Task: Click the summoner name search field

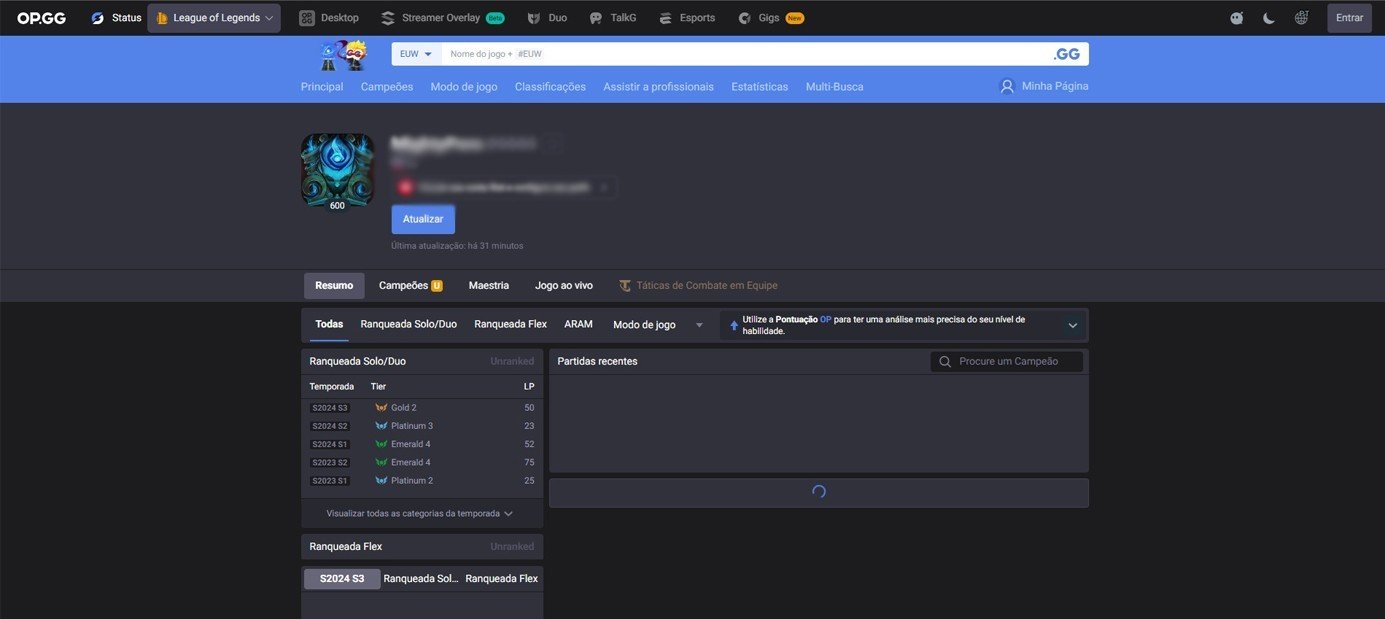Action: (745, 54)
